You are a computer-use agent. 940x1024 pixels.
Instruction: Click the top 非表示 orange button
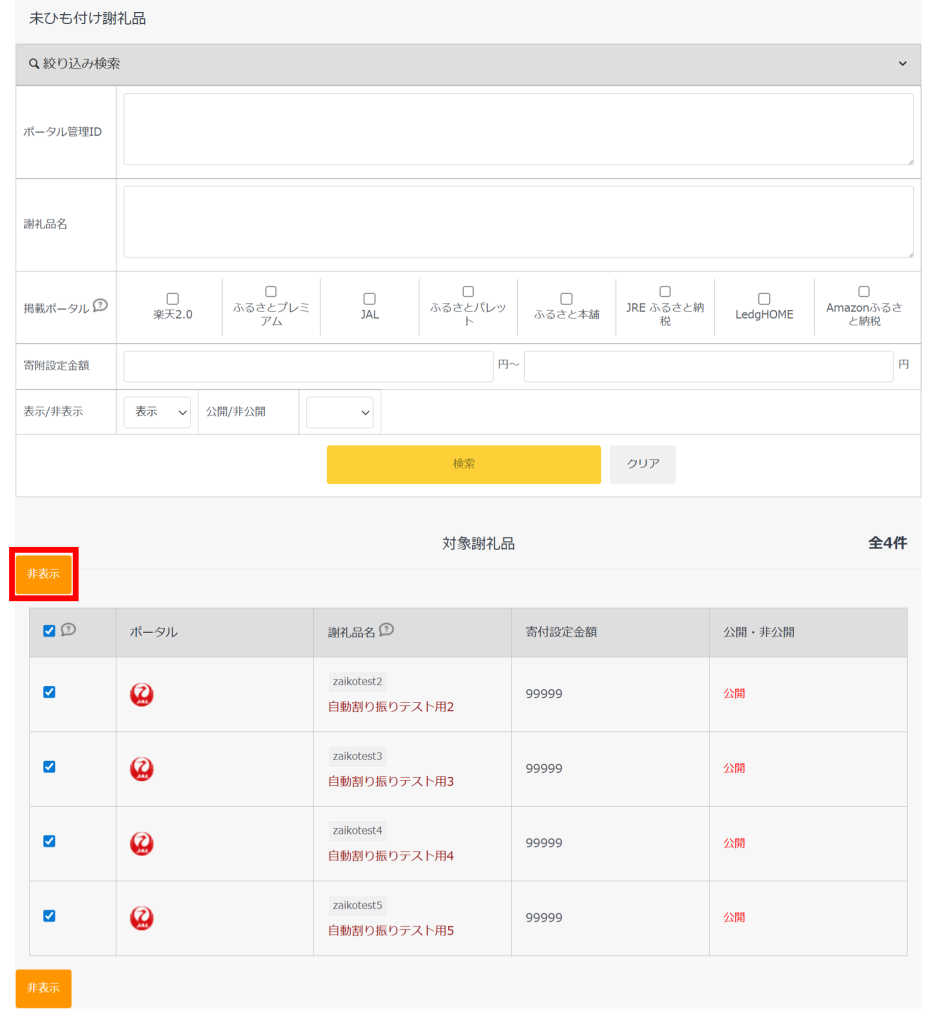[43, 574]
